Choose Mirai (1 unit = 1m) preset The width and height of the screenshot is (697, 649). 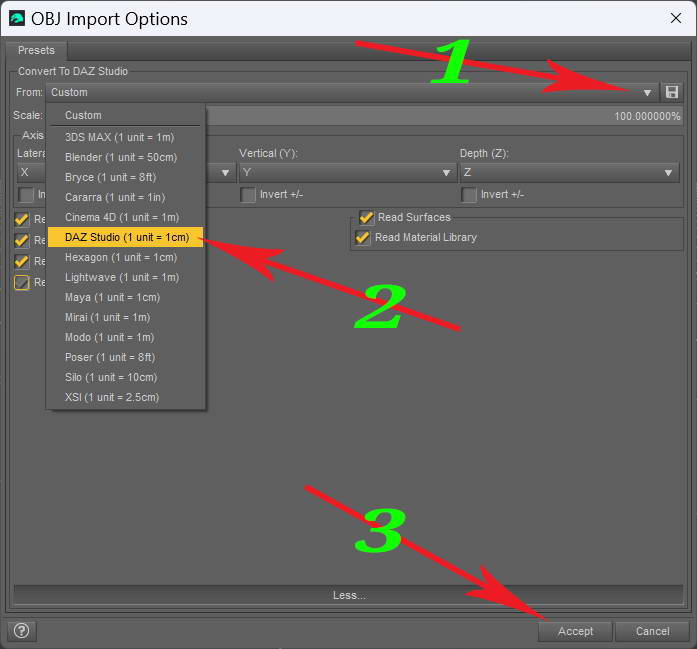pos(126,317)
